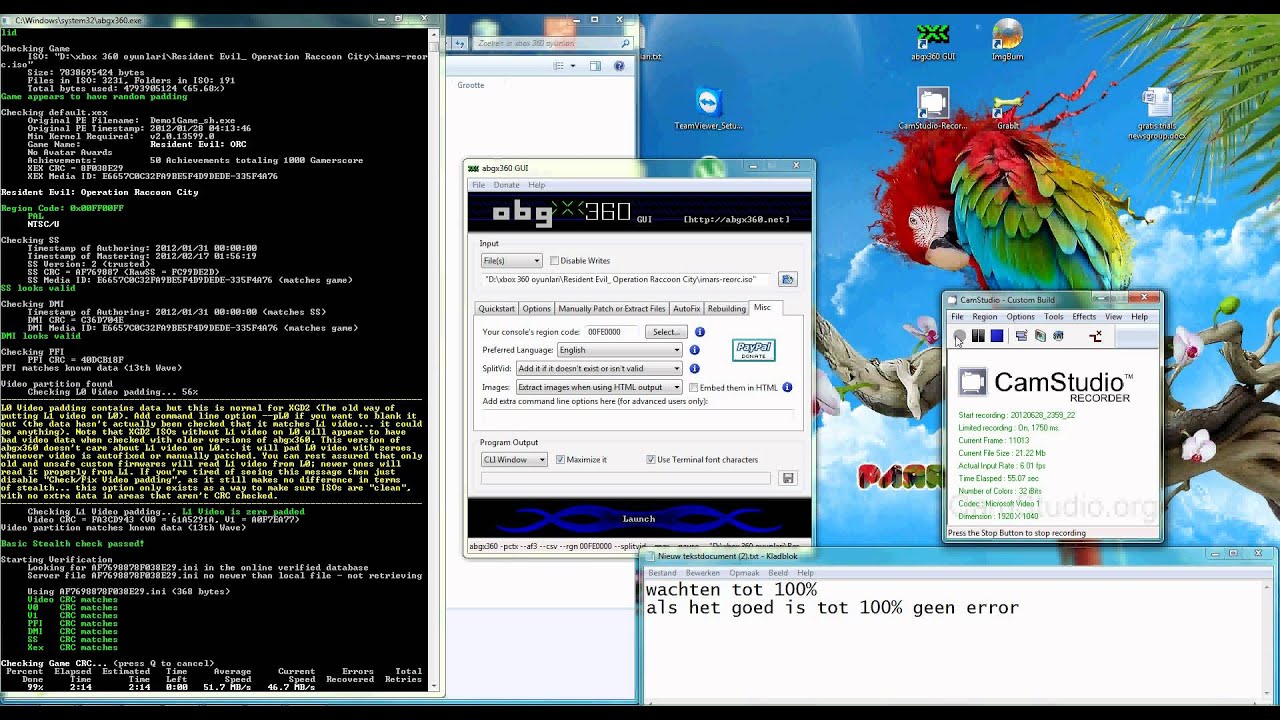The height and width of the screenshot is (720, 1280).
Task: Open CamStudio Region menu
Action: coord(985,317)
